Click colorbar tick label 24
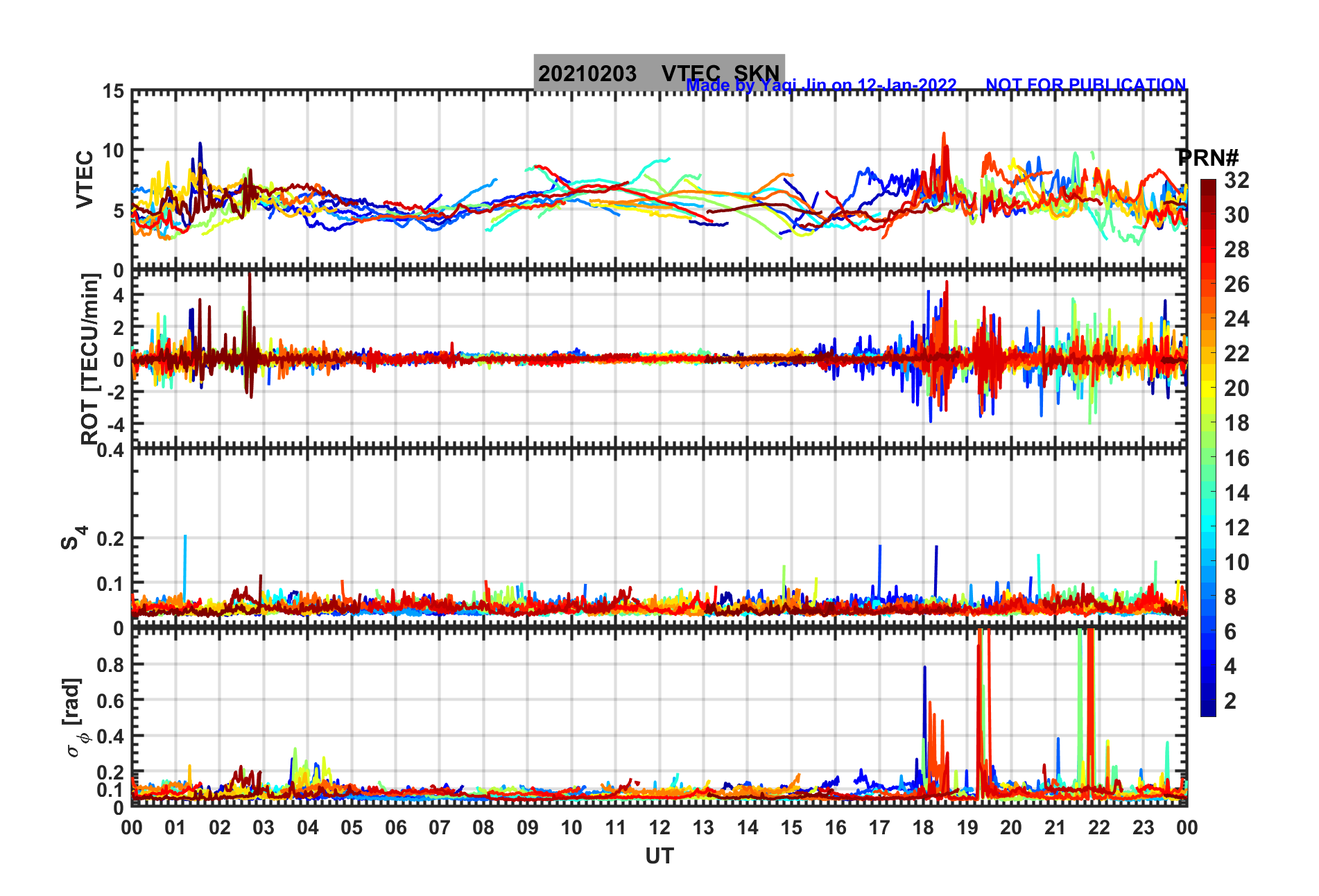This screenshot has width=1319, height=896. pyautogui.click(x=1236, y=319)
